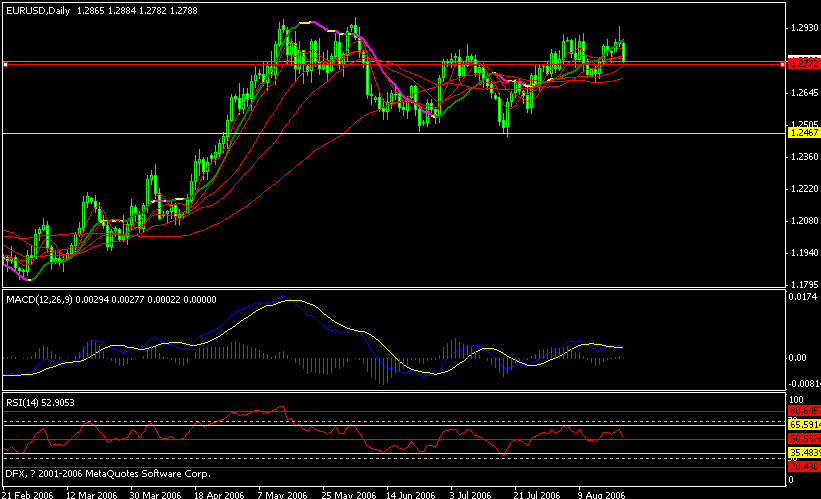The width and height of the screenshot is (821, 499).
Task: Click the 9 Aug 2006 date label
Action: 602,494
